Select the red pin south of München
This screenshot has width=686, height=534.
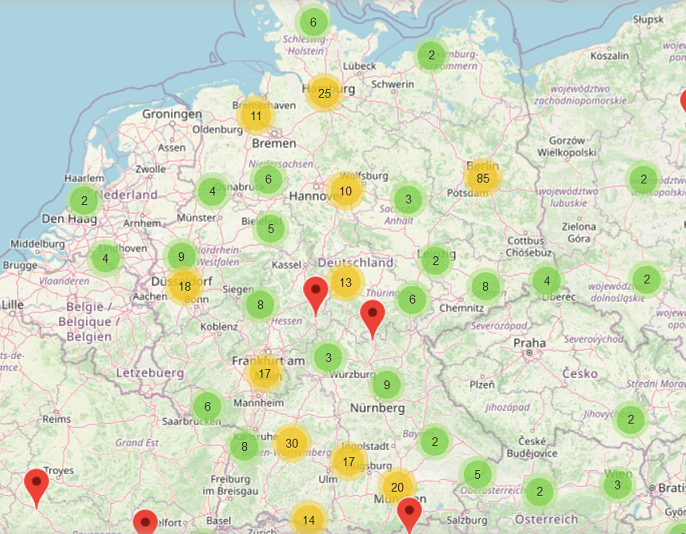pos(409,514)
